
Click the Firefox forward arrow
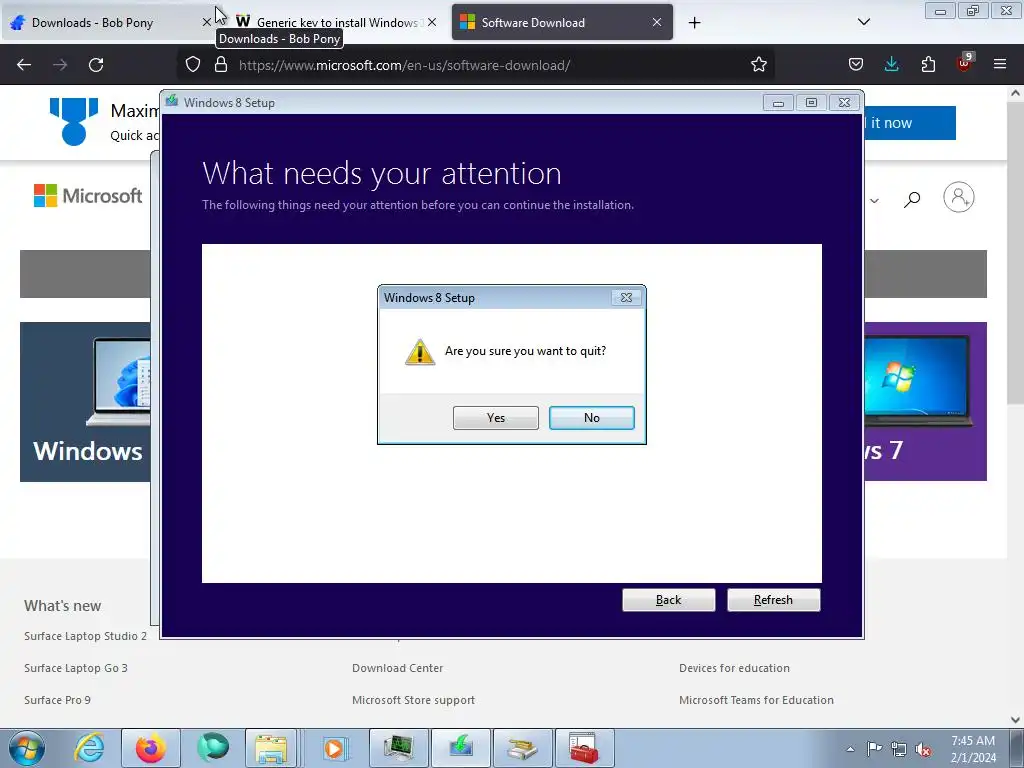click(x=60, y=65)
